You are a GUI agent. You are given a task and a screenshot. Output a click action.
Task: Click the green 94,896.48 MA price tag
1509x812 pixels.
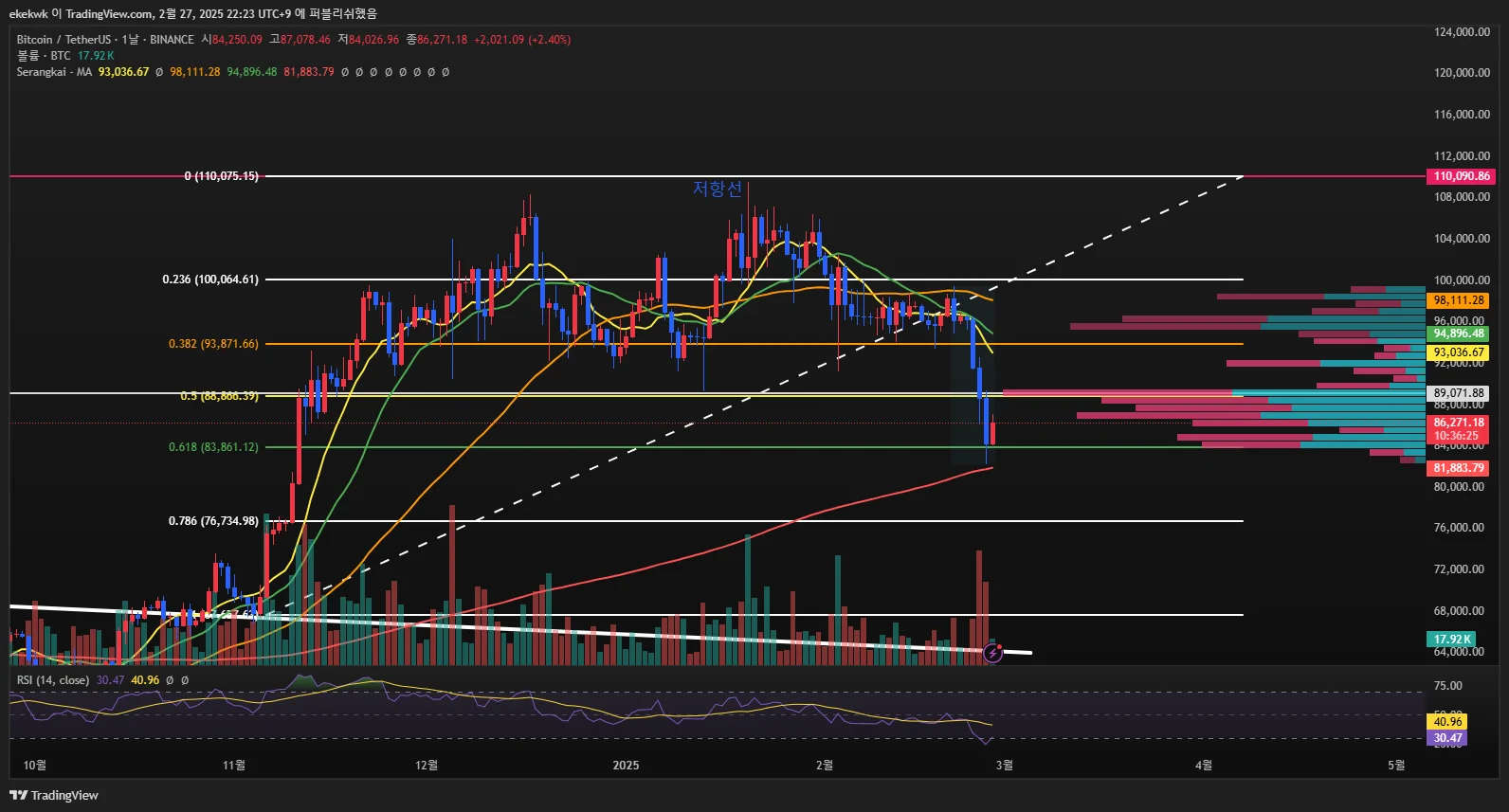(1459, 334)
